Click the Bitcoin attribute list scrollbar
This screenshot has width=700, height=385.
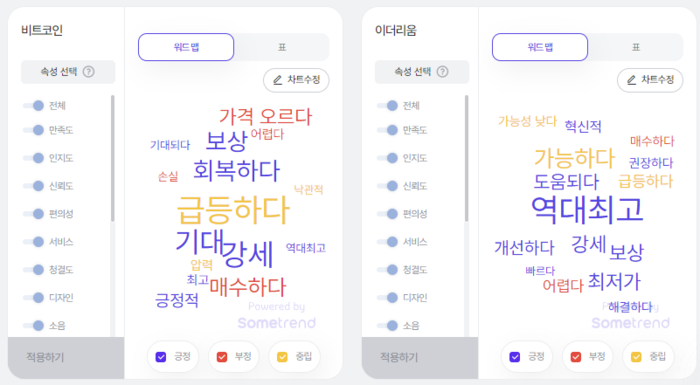pos(112,158)
